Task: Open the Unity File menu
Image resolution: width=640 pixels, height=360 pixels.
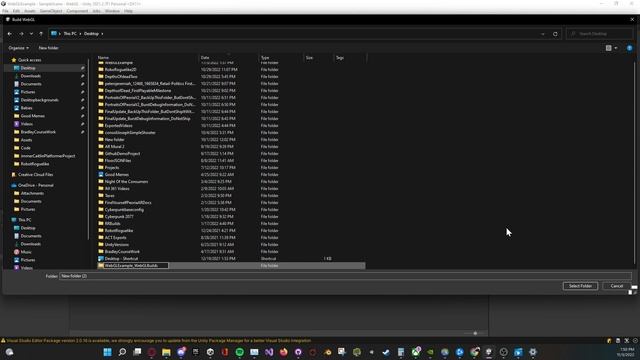Action: (x=5, y=11)
